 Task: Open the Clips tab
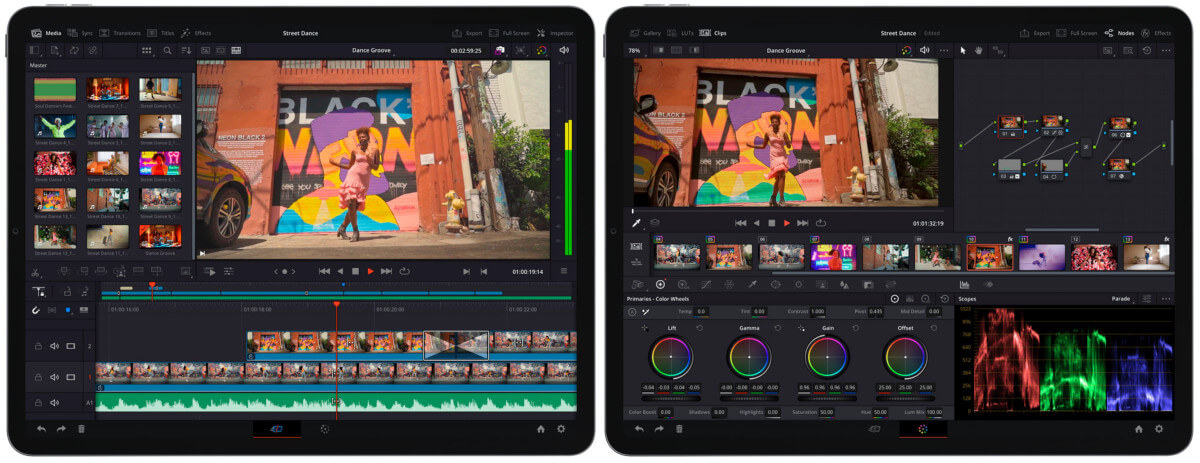coord(714,33)
